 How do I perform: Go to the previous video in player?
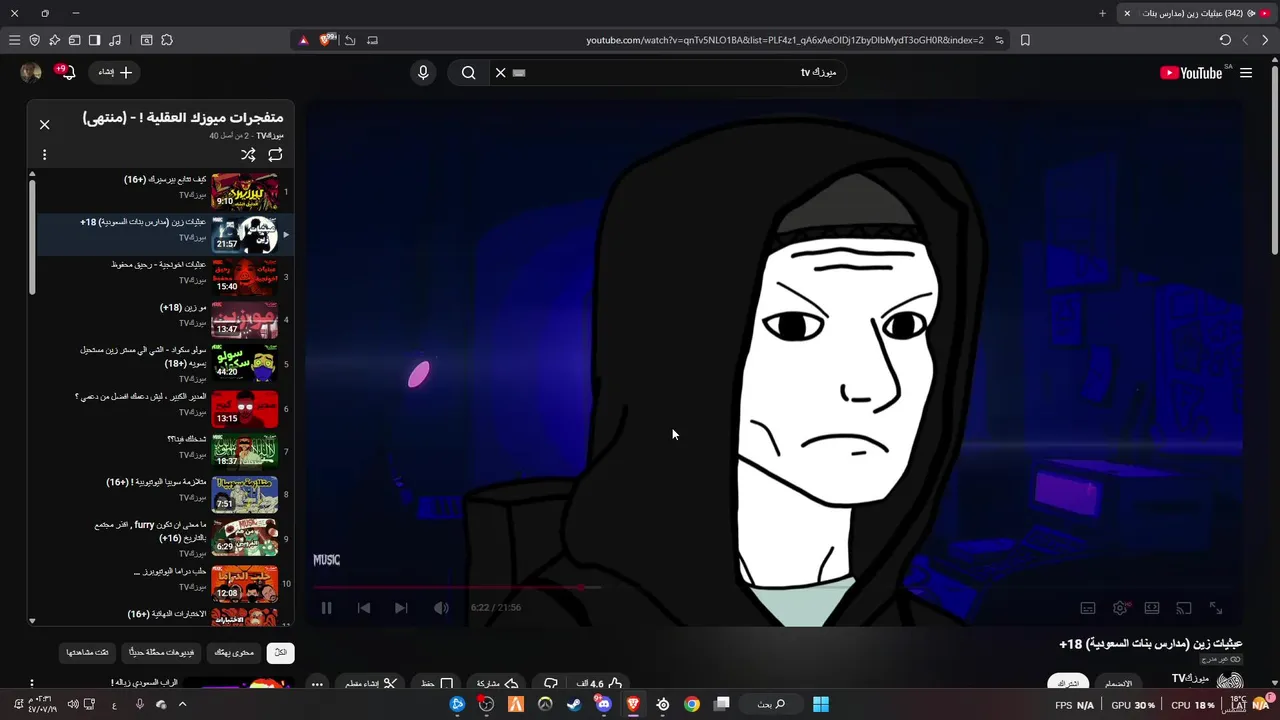364,607
